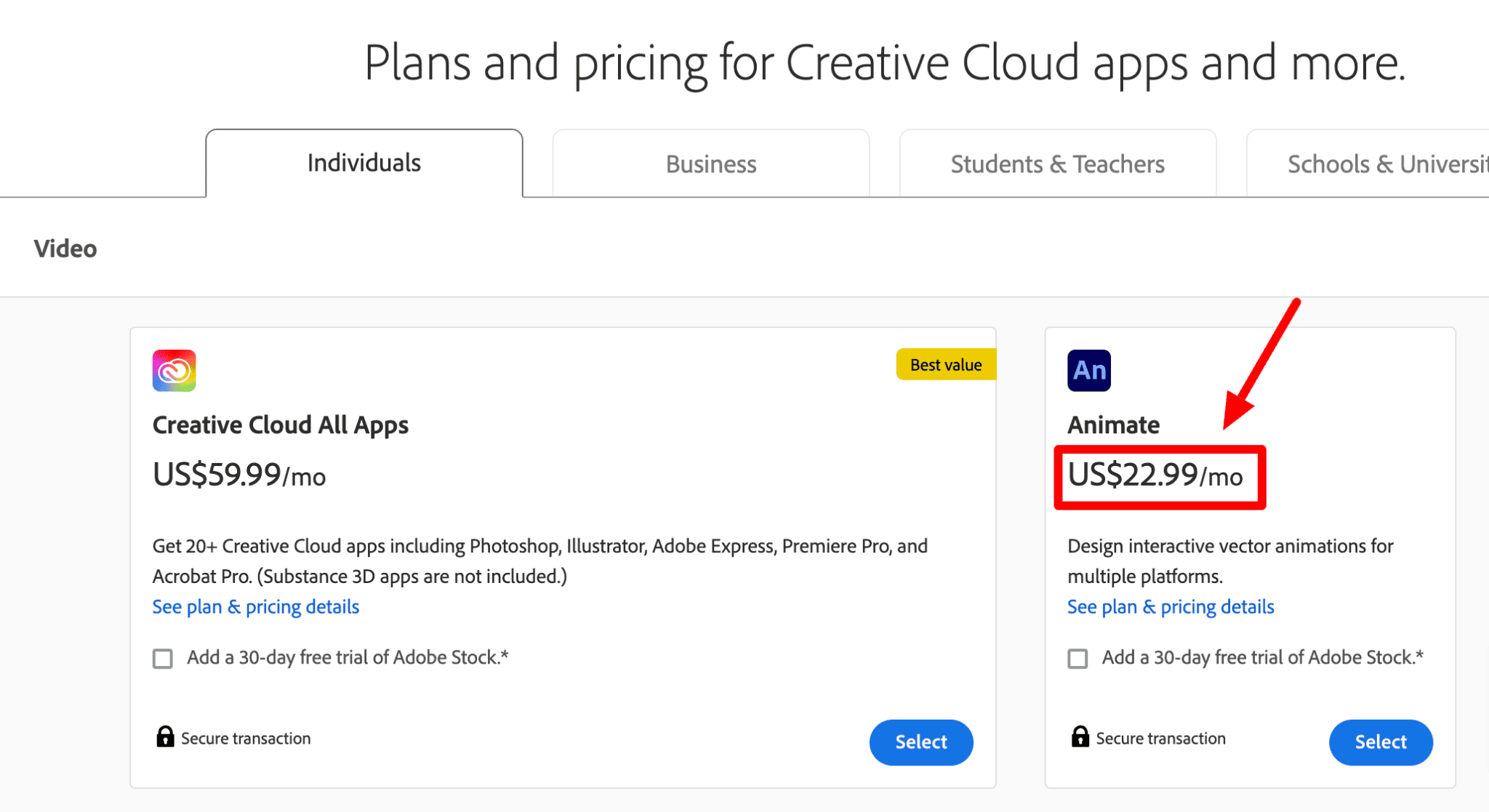
Task: Select the Individuals tab
Action: tap(364, 164)
